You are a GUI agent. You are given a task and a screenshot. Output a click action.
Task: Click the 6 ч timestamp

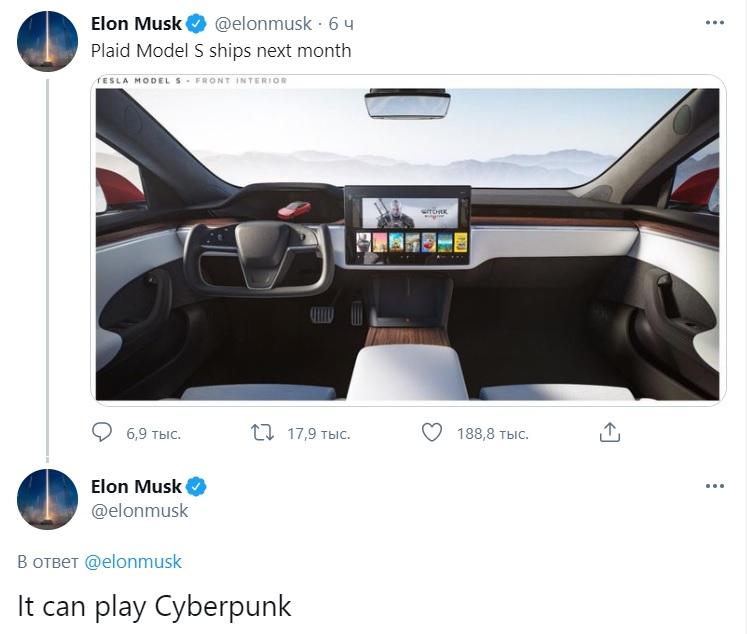coord(341,23)
